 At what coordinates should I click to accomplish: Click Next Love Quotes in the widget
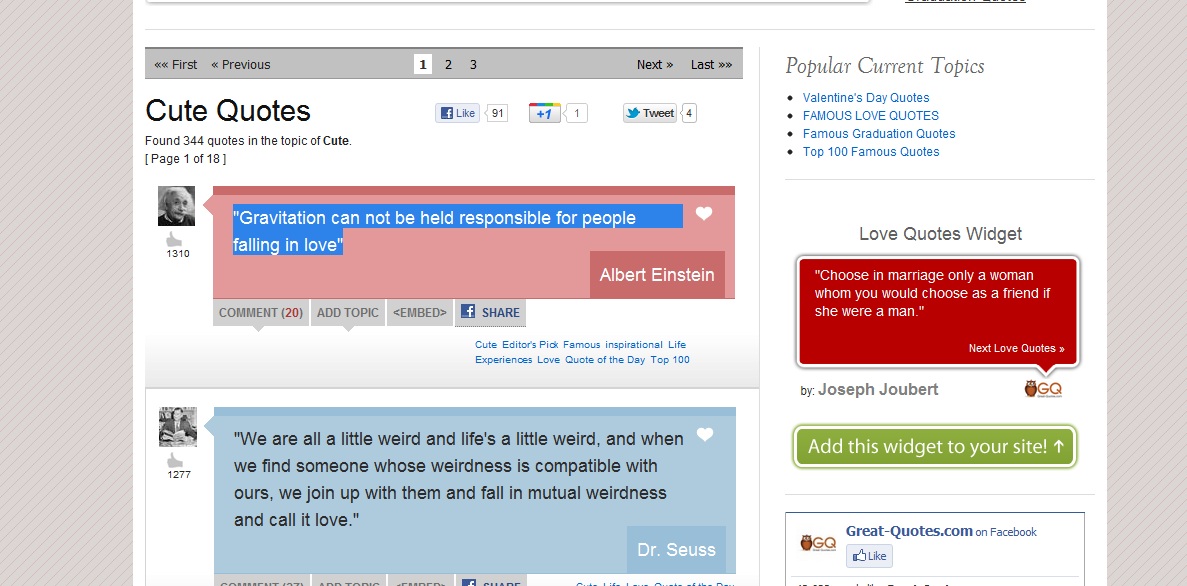(1017, 348)
